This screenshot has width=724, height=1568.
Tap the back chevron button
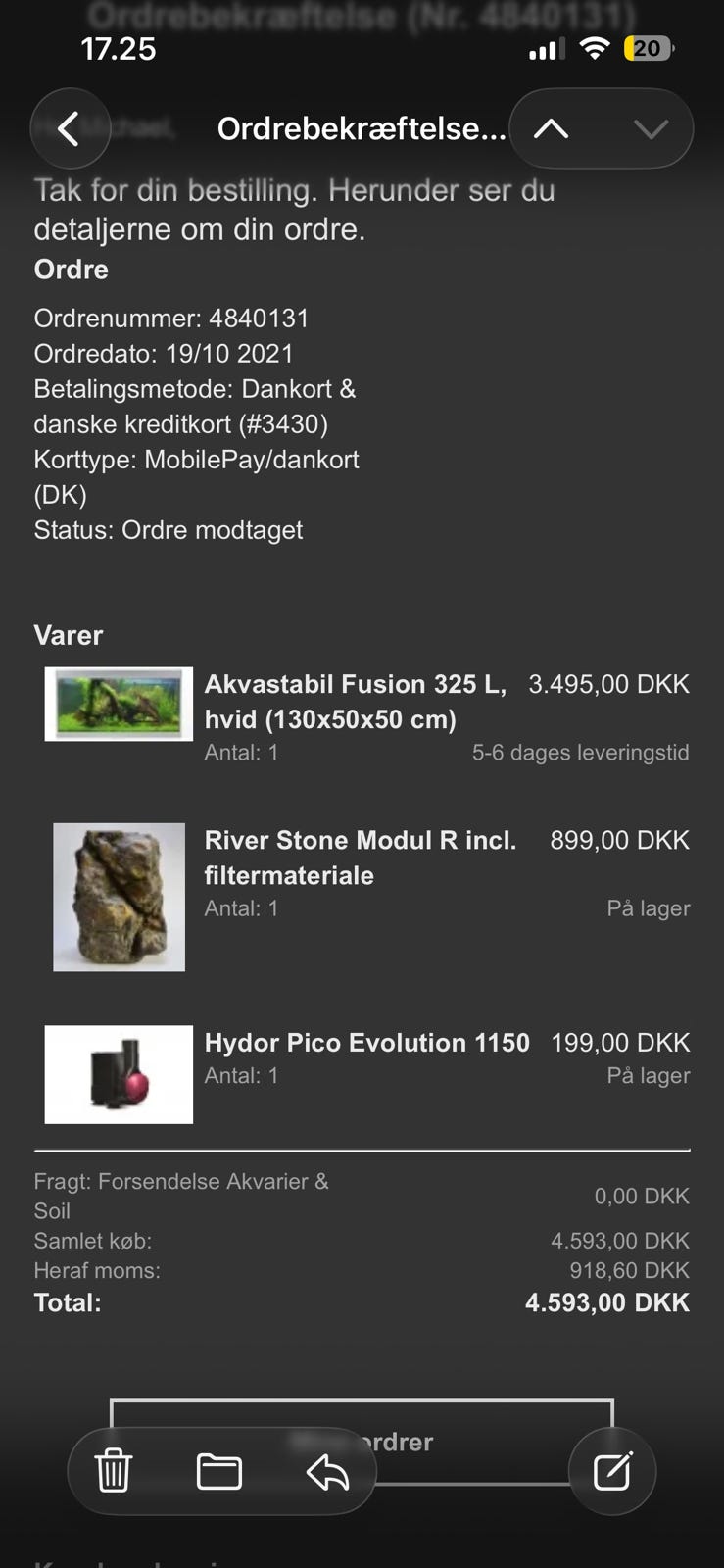[x=69, y=128]
